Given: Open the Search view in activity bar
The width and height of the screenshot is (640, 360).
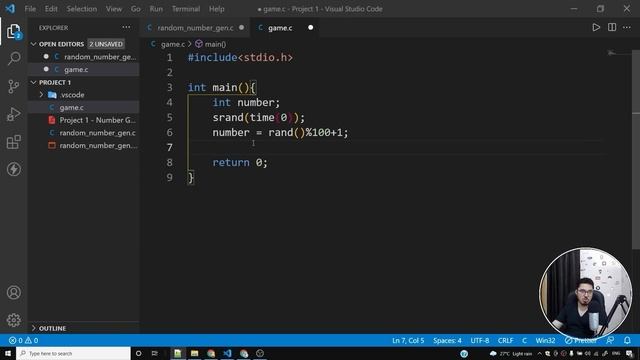Looking at the screenshot, I should (x=13, y=58).
